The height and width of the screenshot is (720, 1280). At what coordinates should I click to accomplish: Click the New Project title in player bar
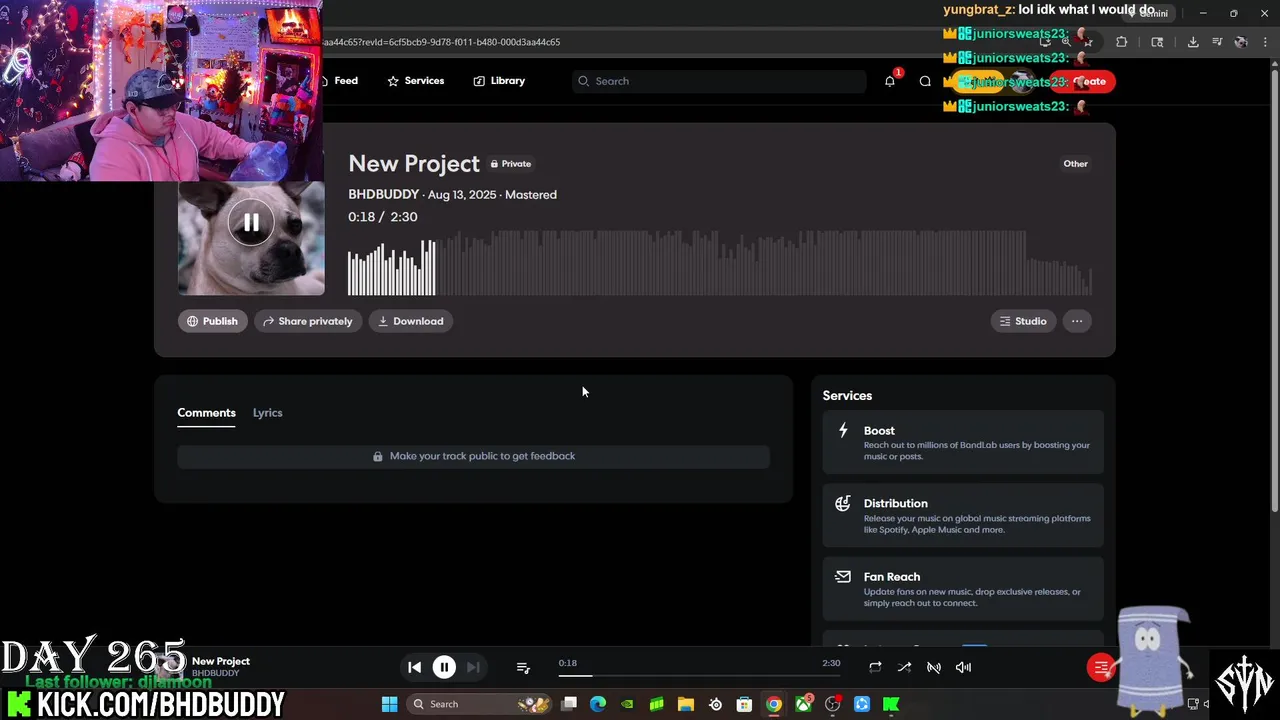pos(221,661)
